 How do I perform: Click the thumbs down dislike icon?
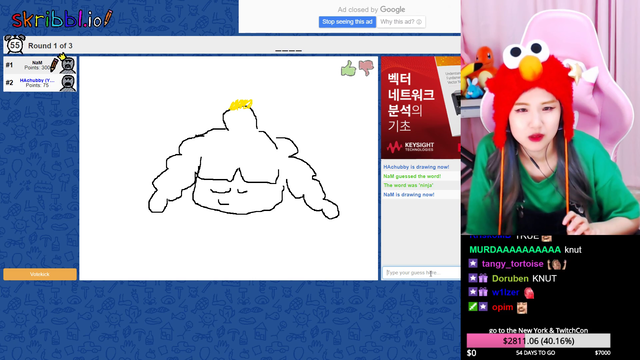tap(366, 67)
